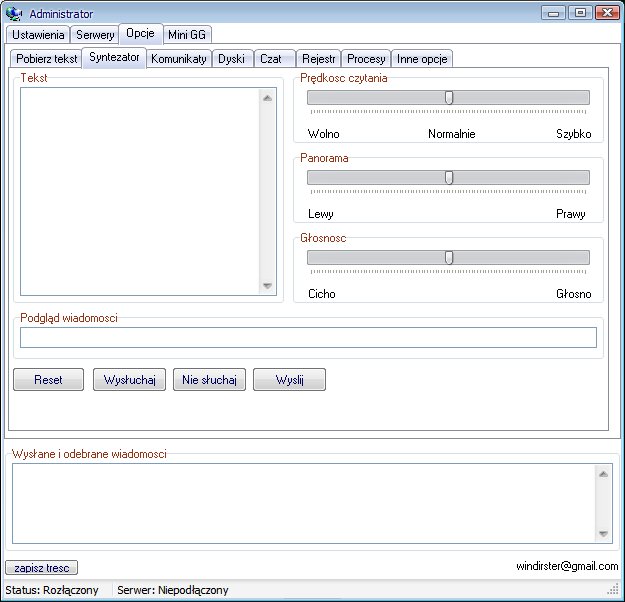Switch to the Ustawienia tab
This screenshot has width=625, height=602.
pyautogui.click(x=38, y=35)
